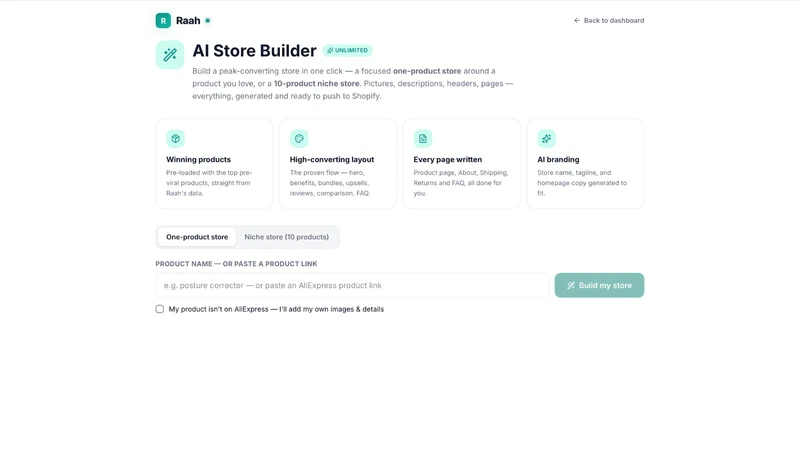Click the AI branding sparkle icon

tap(546, 138)
